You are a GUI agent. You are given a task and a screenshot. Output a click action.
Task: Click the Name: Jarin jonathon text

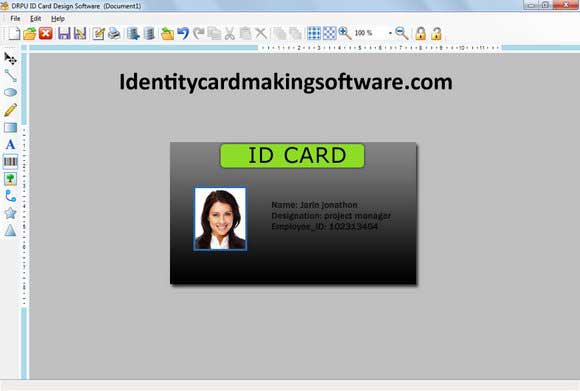tap(314, 205)
